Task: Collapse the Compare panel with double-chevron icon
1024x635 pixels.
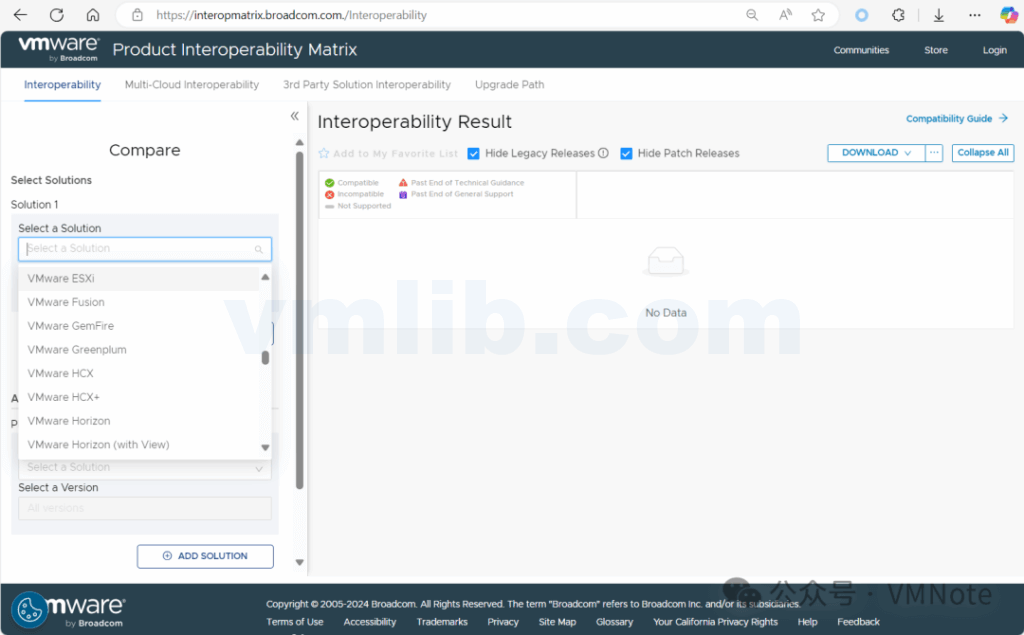Action: [x=294, y=116]
